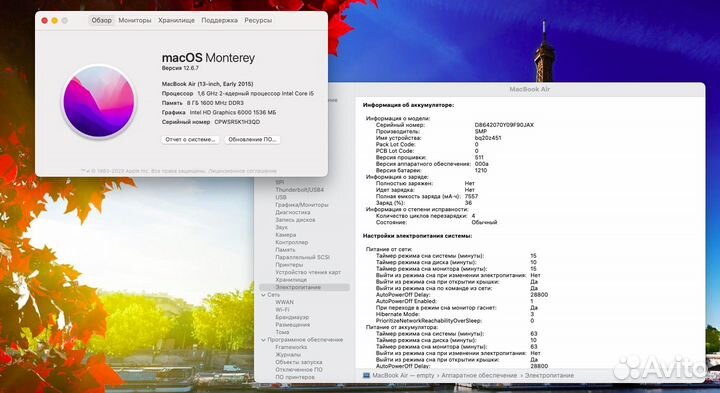Viewport: 720px width, 393px height.
Task: Select Wi-Fi under Сеть
Action: 282,310
